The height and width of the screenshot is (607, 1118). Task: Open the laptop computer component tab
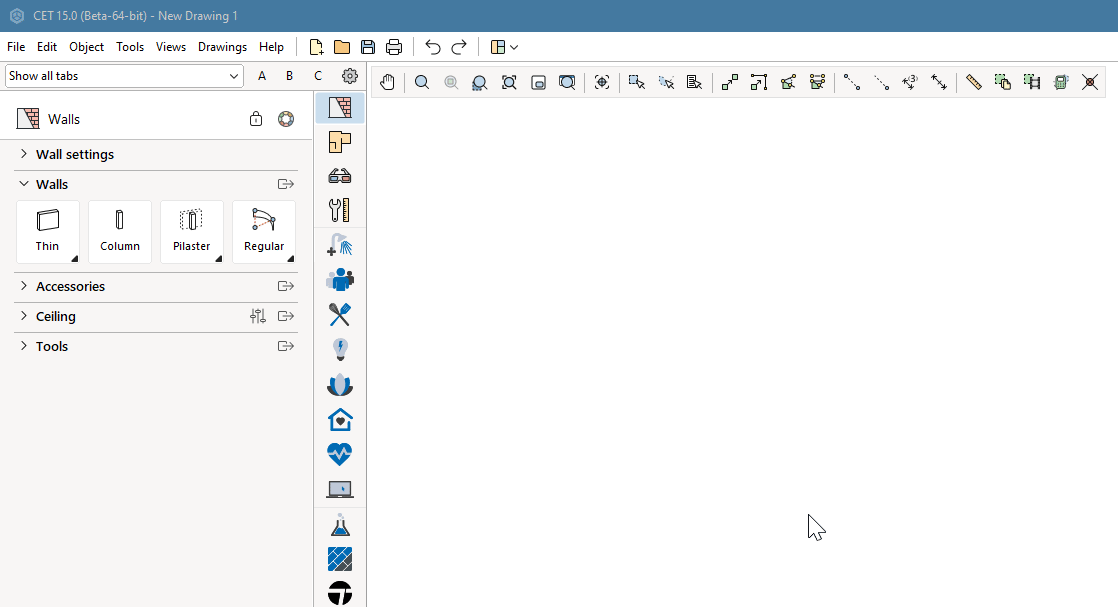pos(340,489)
